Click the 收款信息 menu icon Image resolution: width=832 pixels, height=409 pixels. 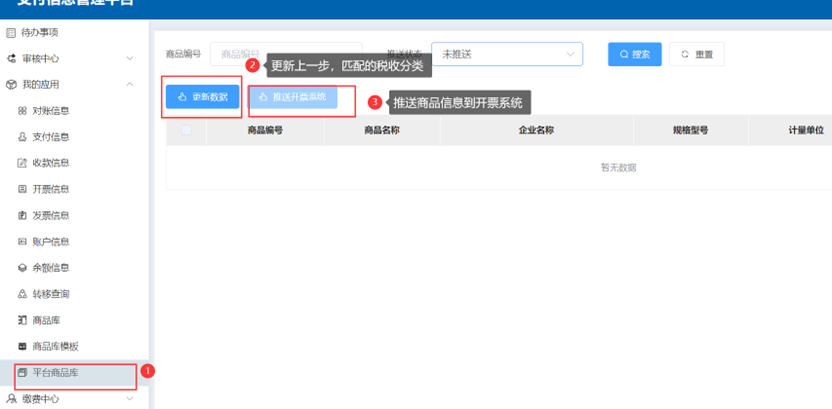(x=22, y=163)
